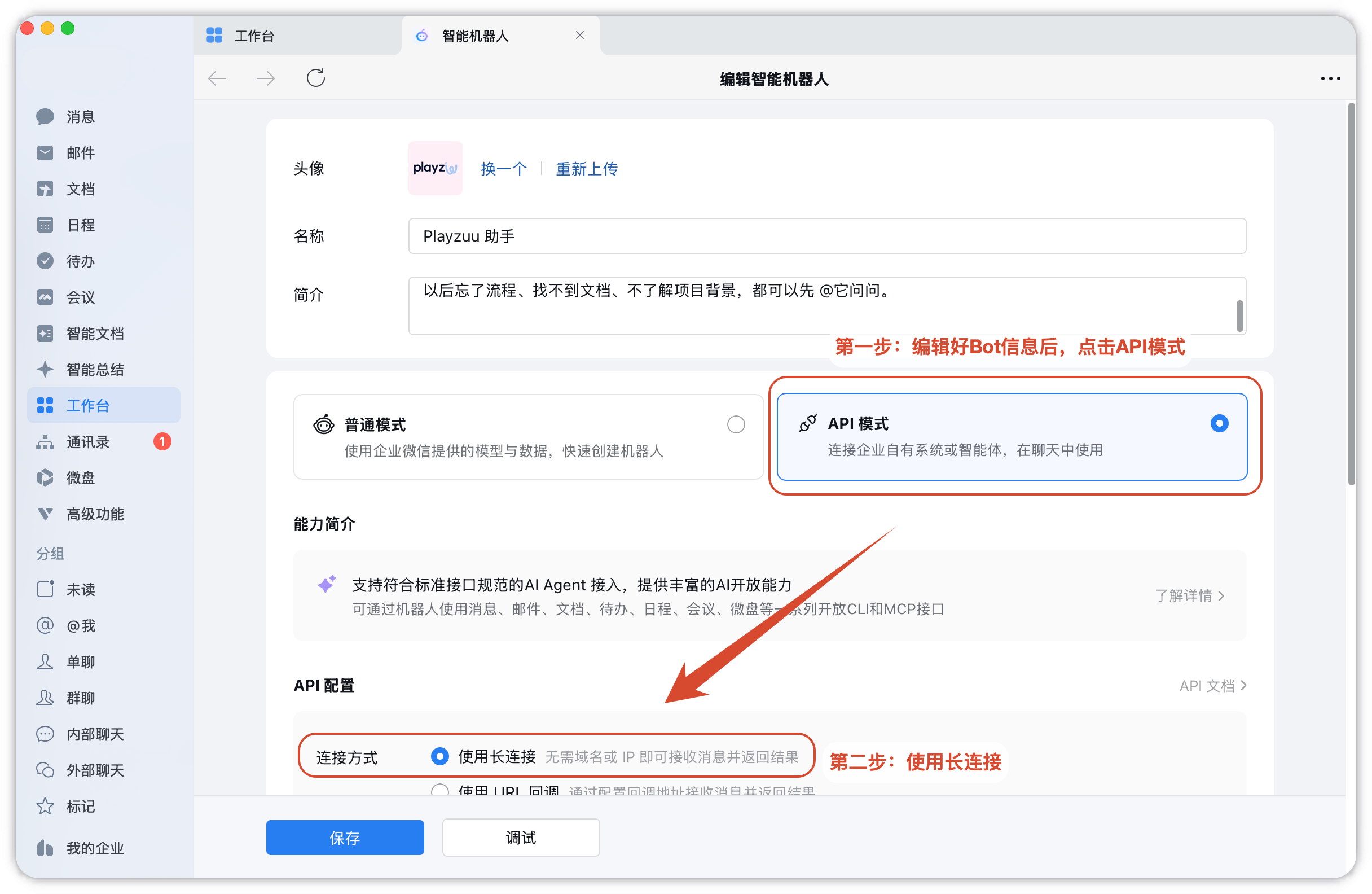
Task: Filter by 群聊 group chats
Action: [x=104, y=698]
